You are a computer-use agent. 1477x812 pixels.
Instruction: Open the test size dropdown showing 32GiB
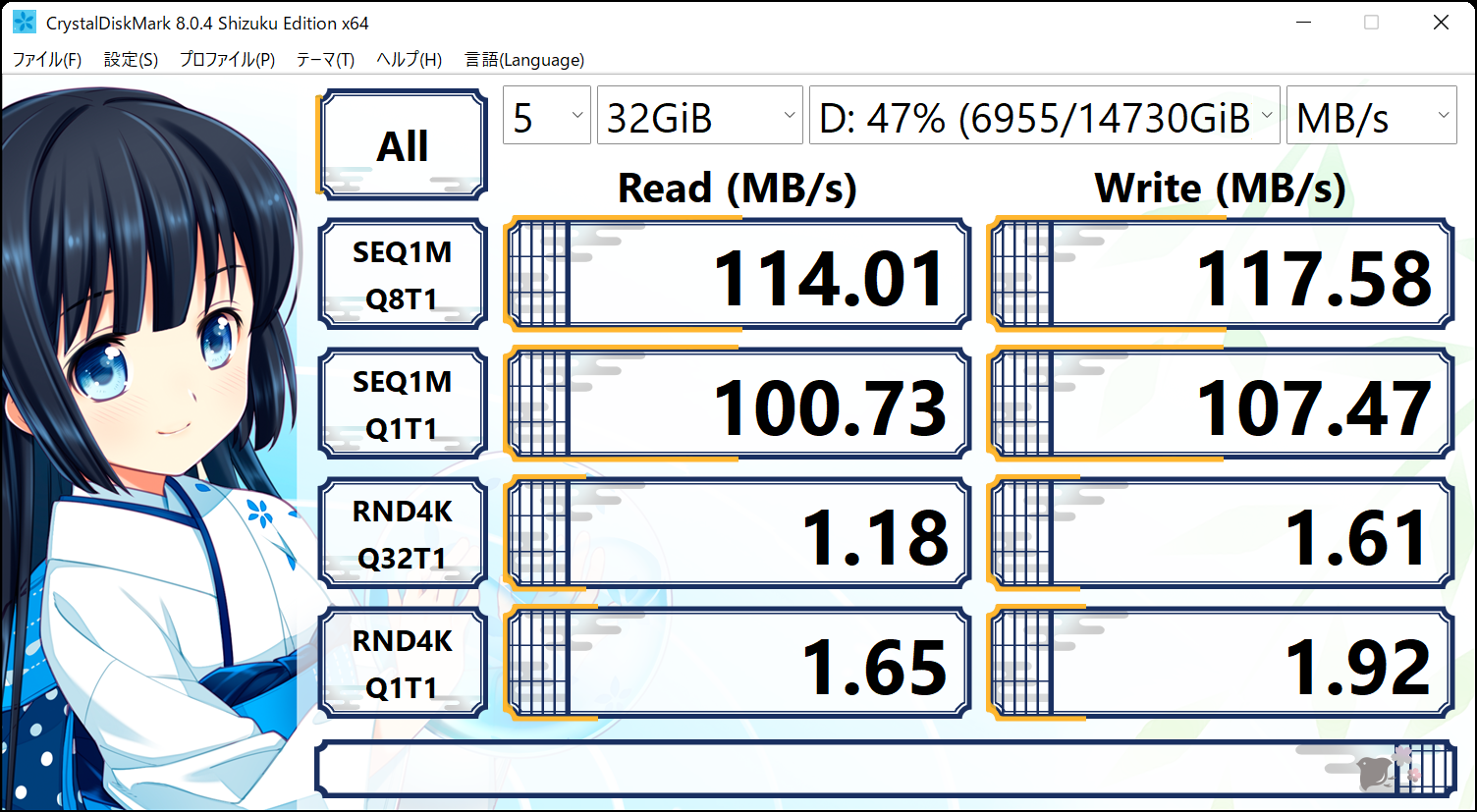pos(700,115)
